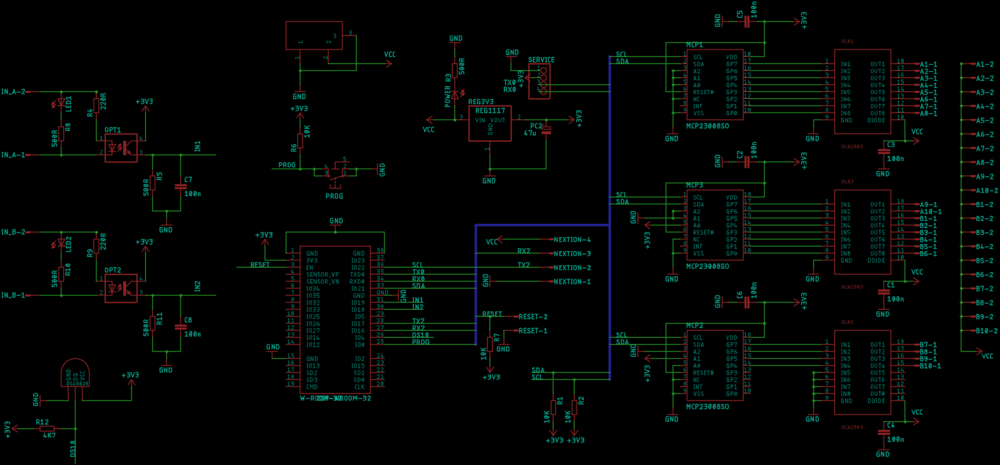Click the REG3V3 regulator reference label

click(x=482, y=102)
